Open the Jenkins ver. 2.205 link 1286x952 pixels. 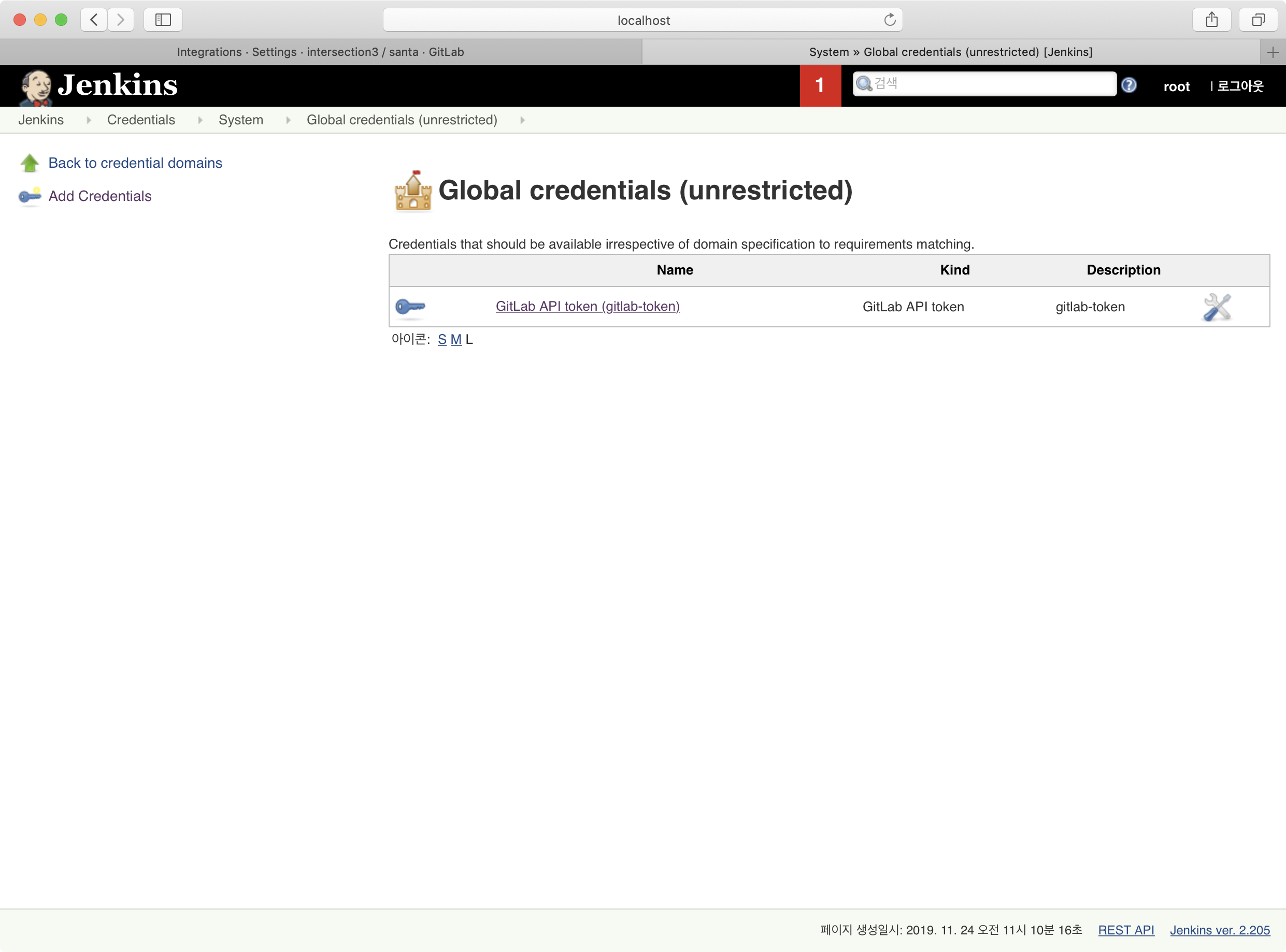tap(1220, 930)
